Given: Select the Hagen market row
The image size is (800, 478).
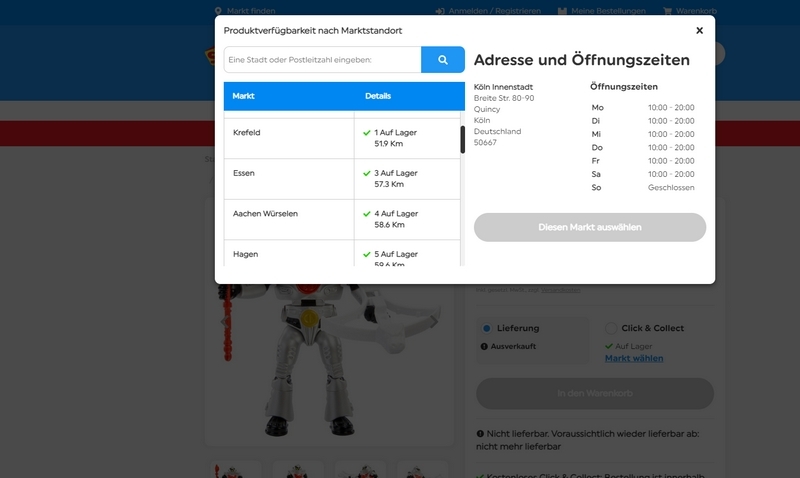Looking at the screenshot, I should (x=342, y=253).
